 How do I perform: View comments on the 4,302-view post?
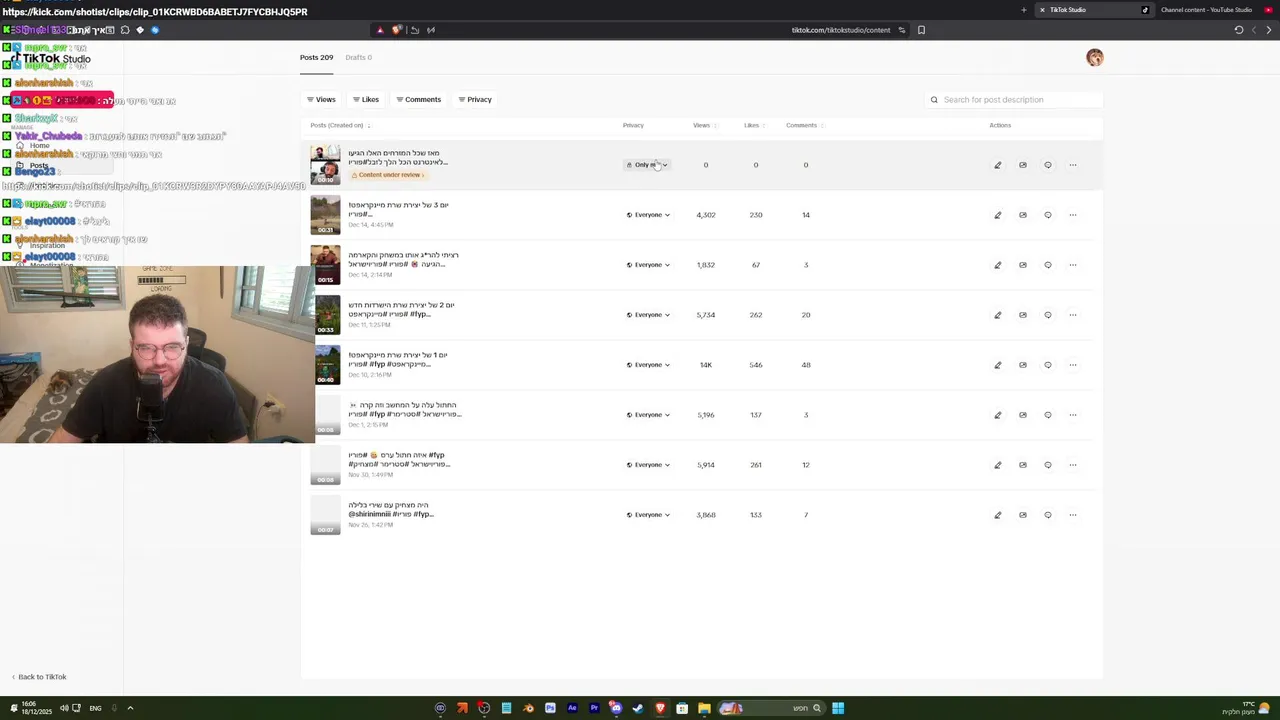click(x=1047, y=215)
